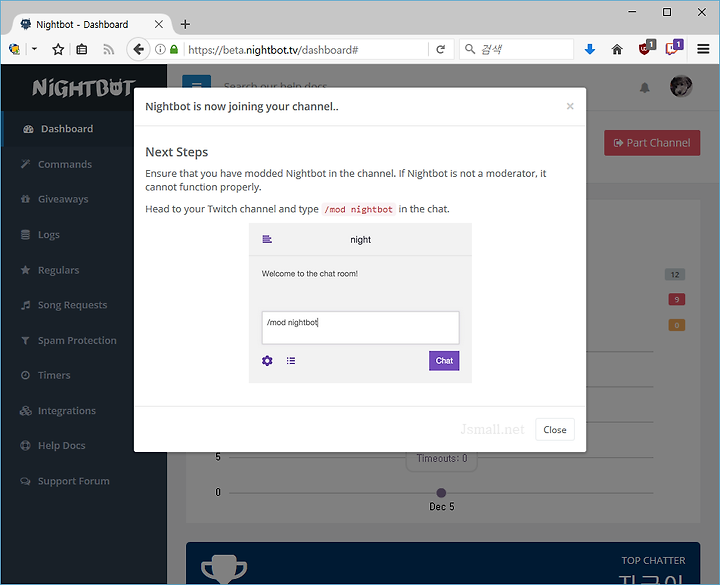
Task: Open dropdown arrow next to profile icon
Action: point(34,49)
